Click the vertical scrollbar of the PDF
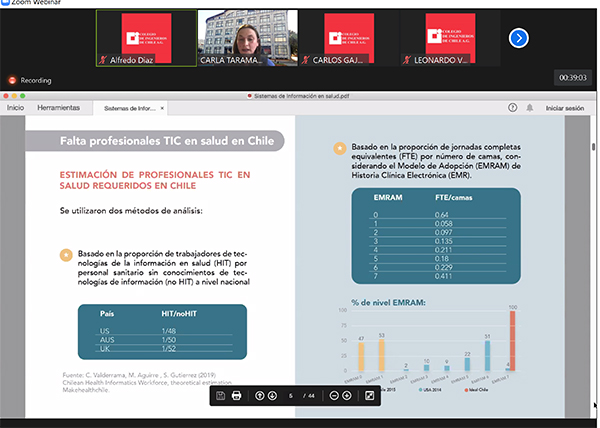 point(595,250)
